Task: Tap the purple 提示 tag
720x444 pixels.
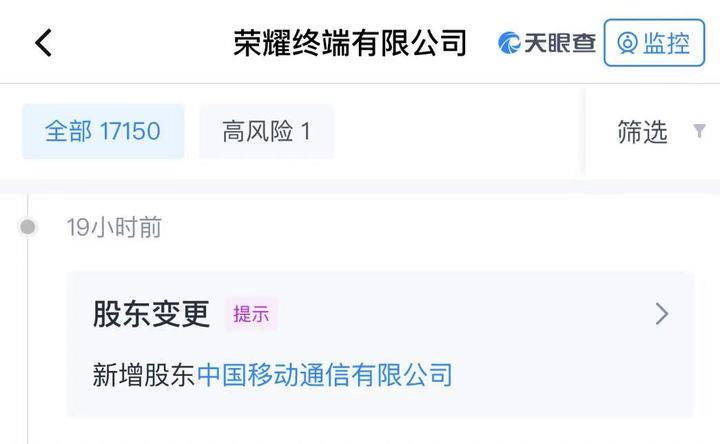Action: point(251,314)
